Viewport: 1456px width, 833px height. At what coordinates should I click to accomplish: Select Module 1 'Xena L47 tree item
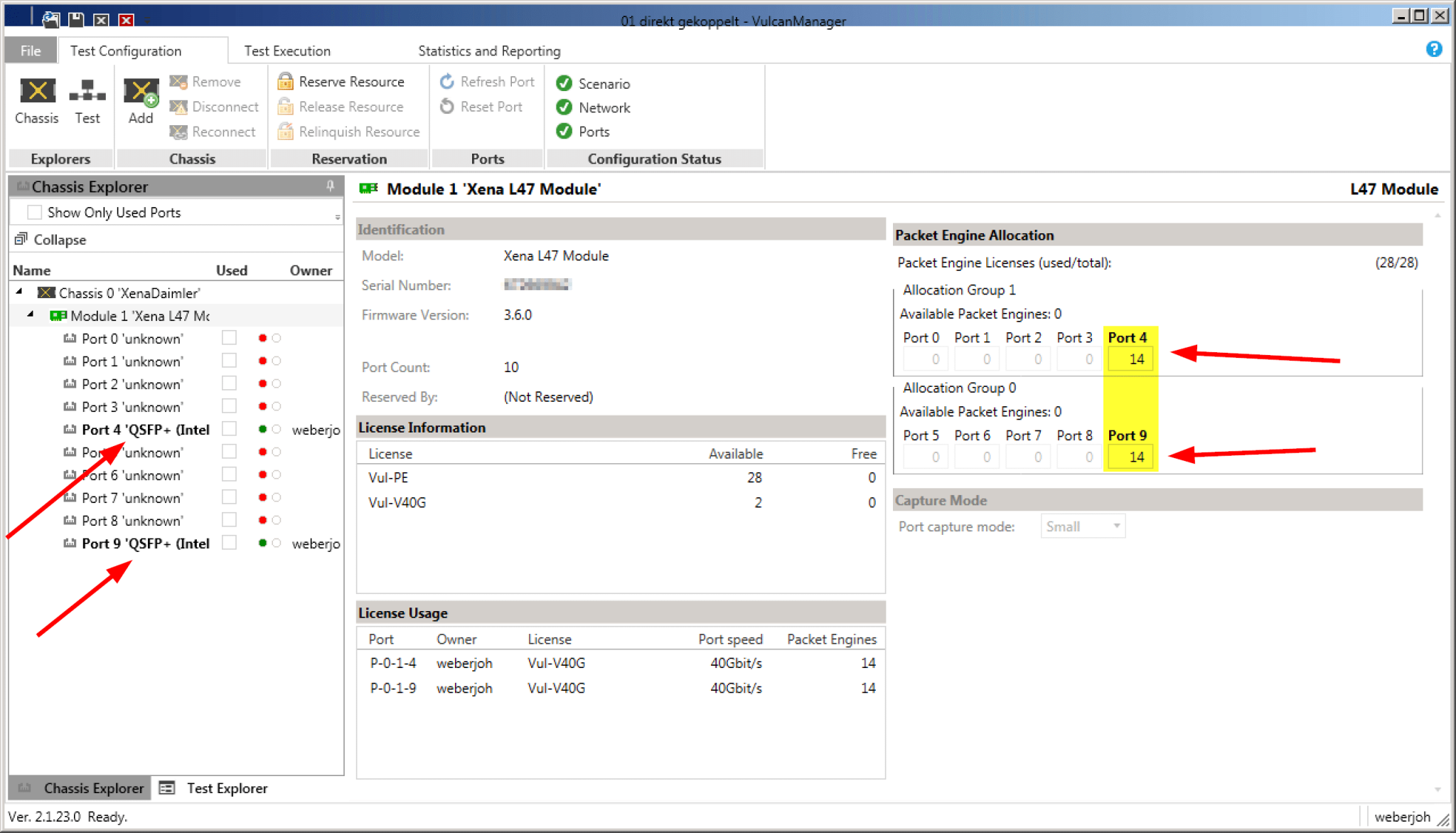click(x=139, y=316)
